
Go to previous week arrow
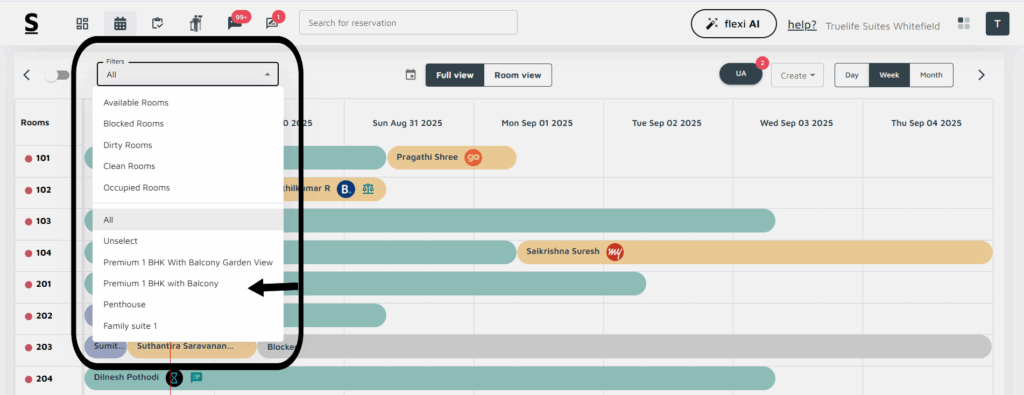(27, 75)
